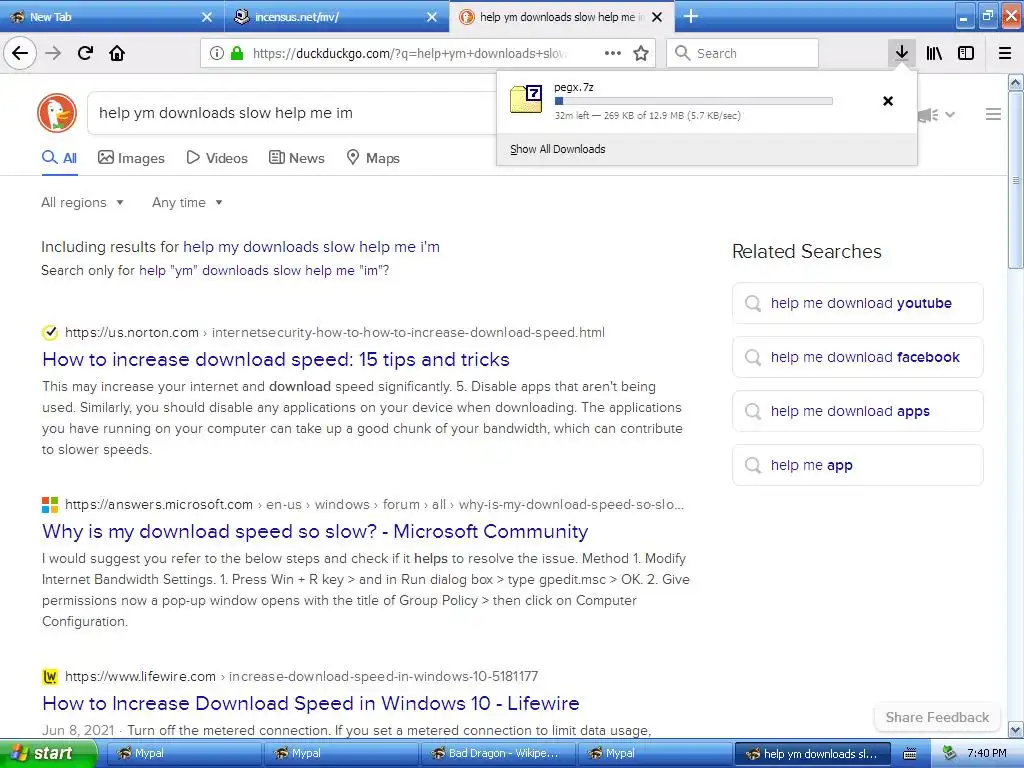
Task: Go back to the previous page
Action: point(20,54)
